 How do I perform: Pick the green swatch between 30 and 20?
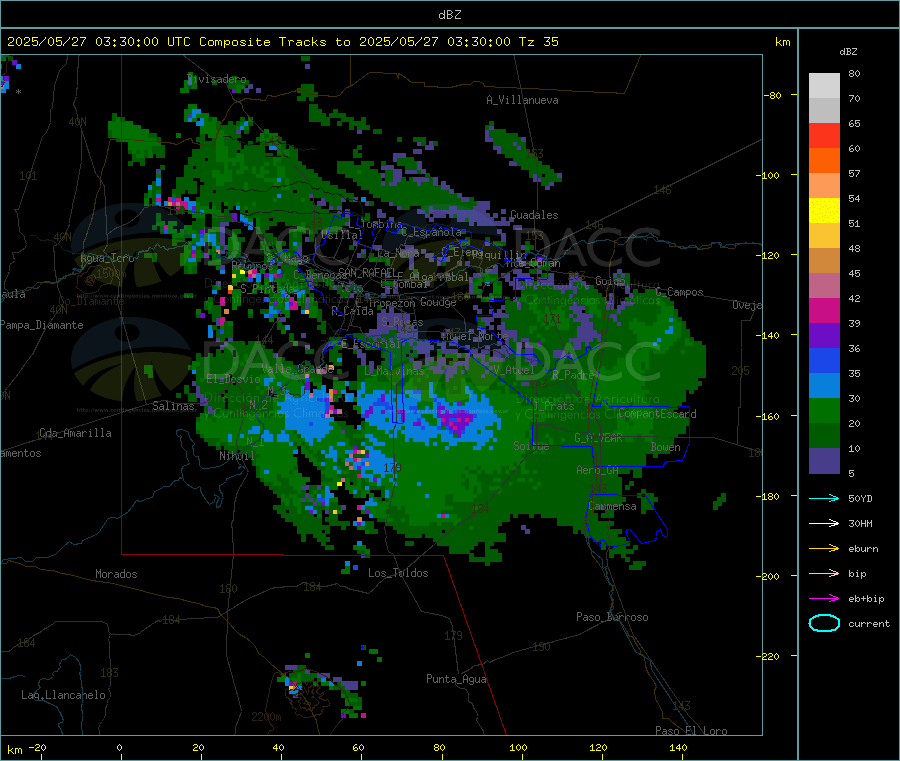824,410
